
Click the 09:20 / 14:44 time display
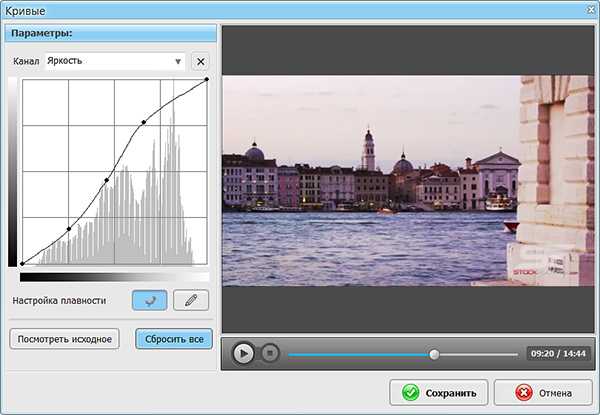(558, 353)
